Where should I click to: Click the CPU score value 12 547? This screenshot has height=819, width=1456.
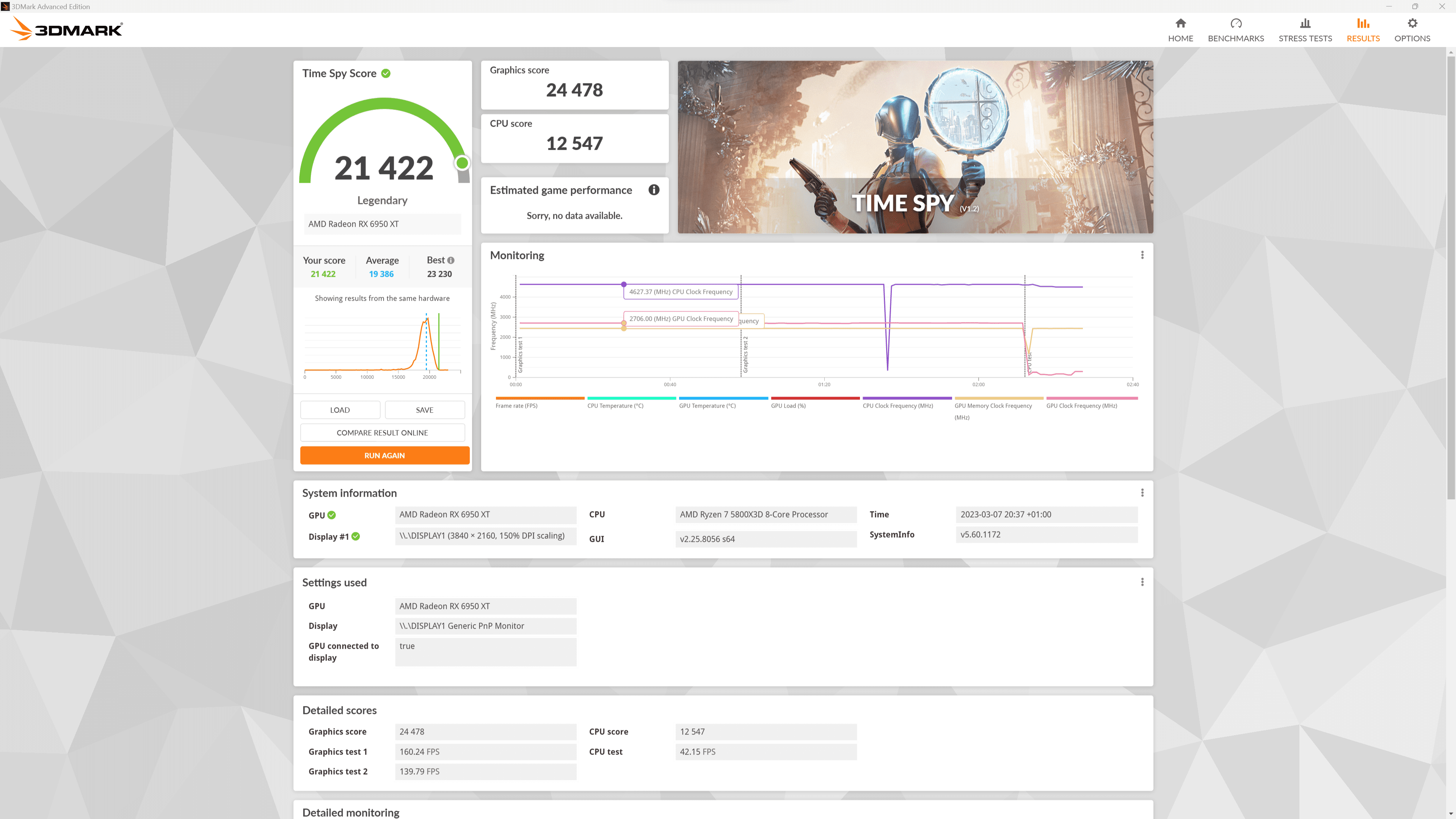pos(574,144)
